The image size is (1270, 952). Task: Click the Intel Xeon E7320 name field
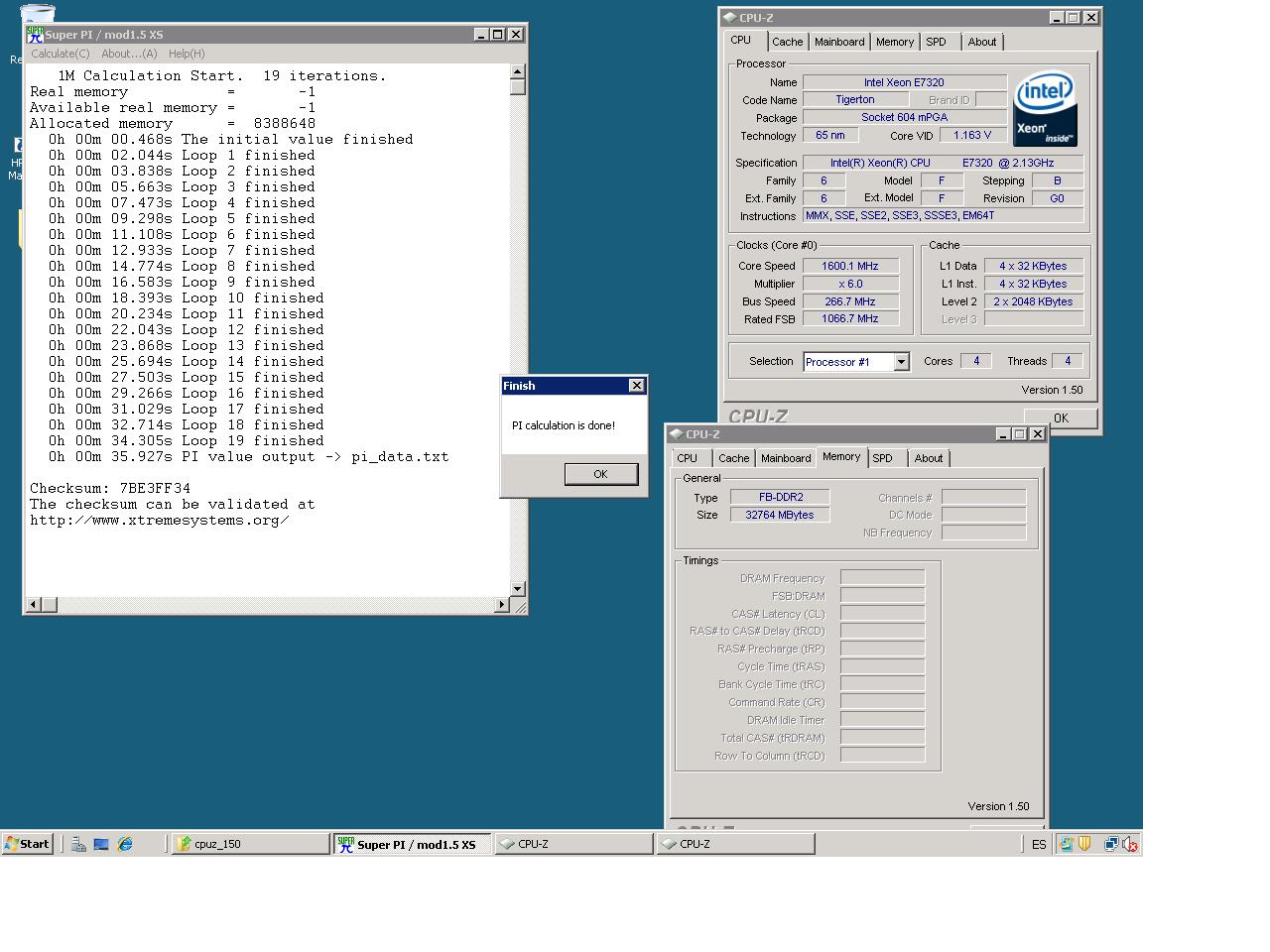click(904, 82)
